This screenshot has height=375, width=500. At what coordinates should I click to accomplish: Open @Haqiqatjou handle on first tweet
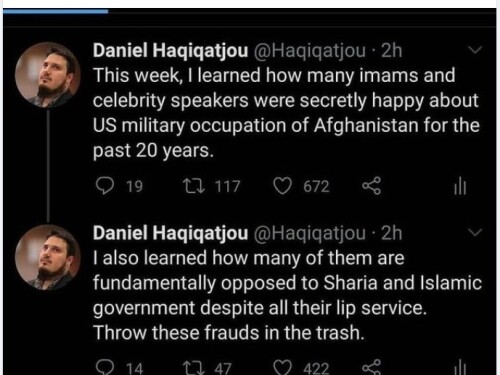pos(310,51)
